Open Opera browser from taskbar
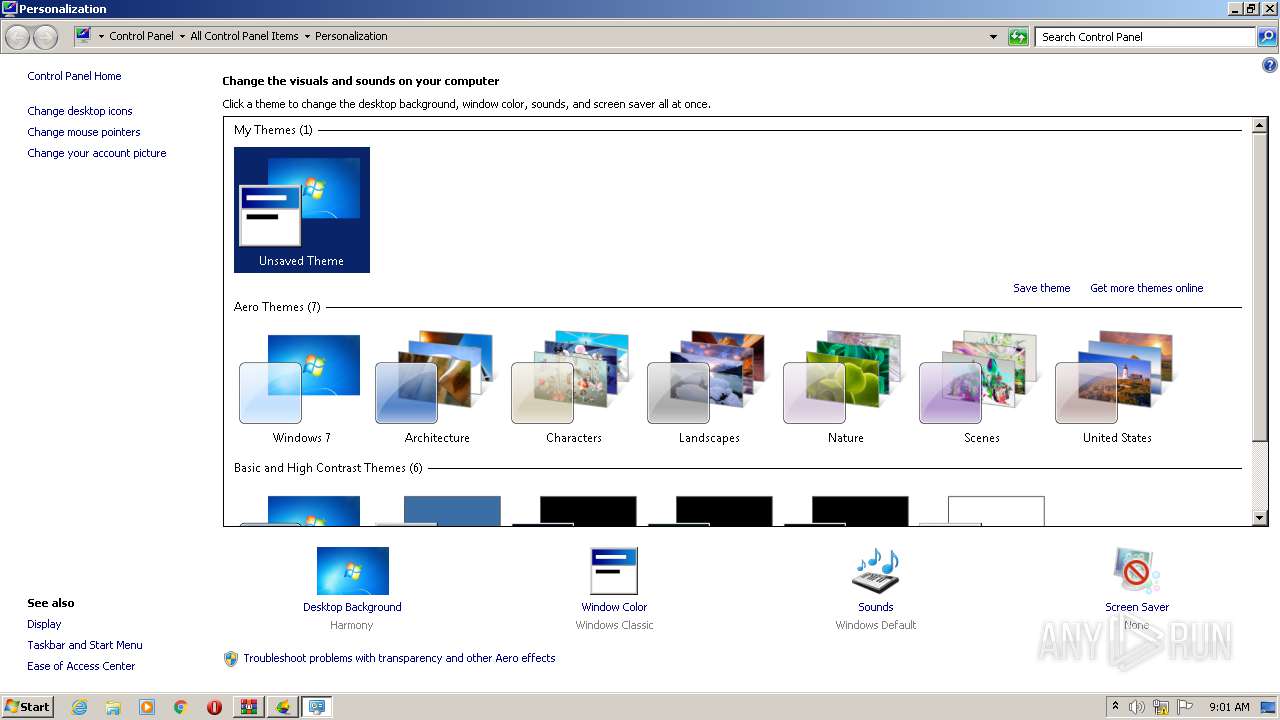This screenshot has width=1280, height=720. [x=214, y=707]
